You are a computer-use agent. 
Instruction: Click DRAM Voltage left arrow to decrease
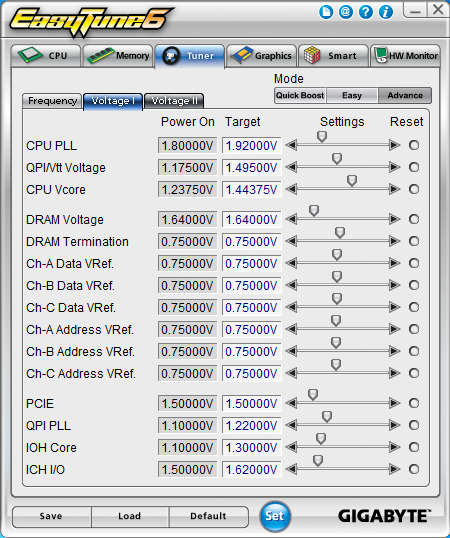coord(292,219)
